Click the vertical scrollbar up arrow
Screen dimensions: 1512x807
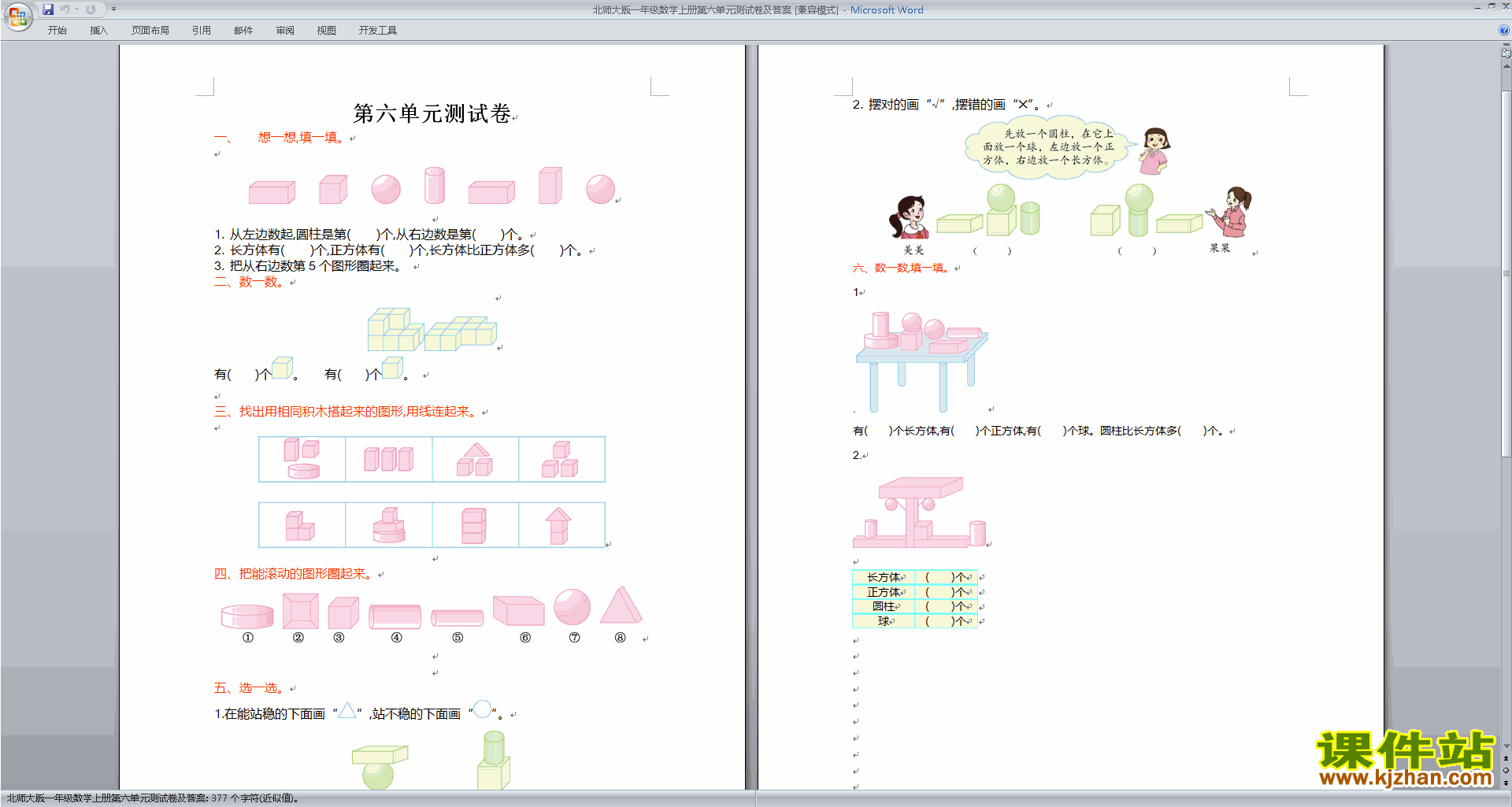click(x=1506, y=66)
